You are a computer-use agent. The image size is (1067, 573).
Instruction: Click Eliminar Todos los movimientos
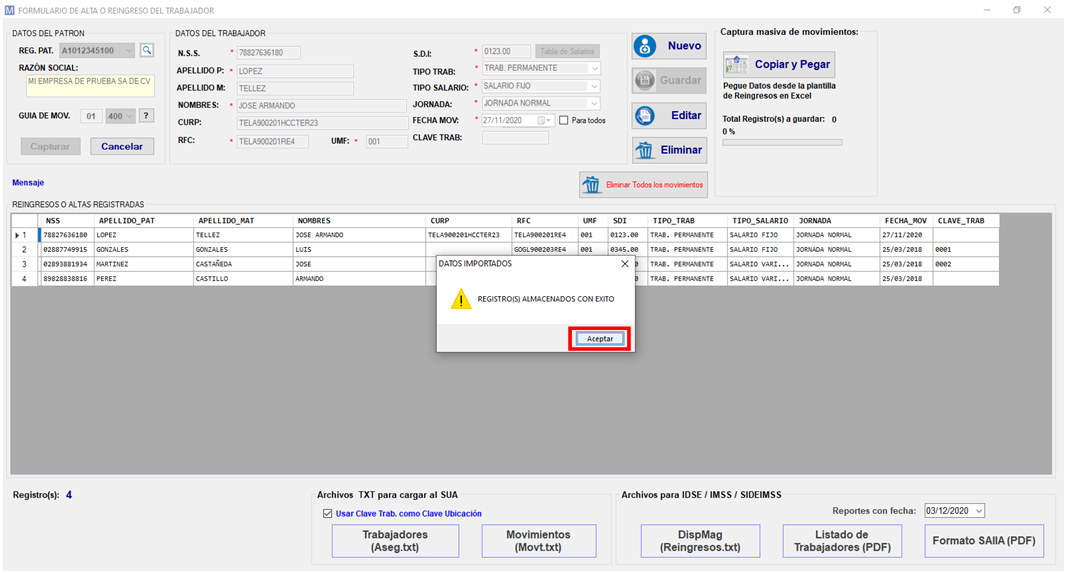pyautogui.click(x=643, y=184)
